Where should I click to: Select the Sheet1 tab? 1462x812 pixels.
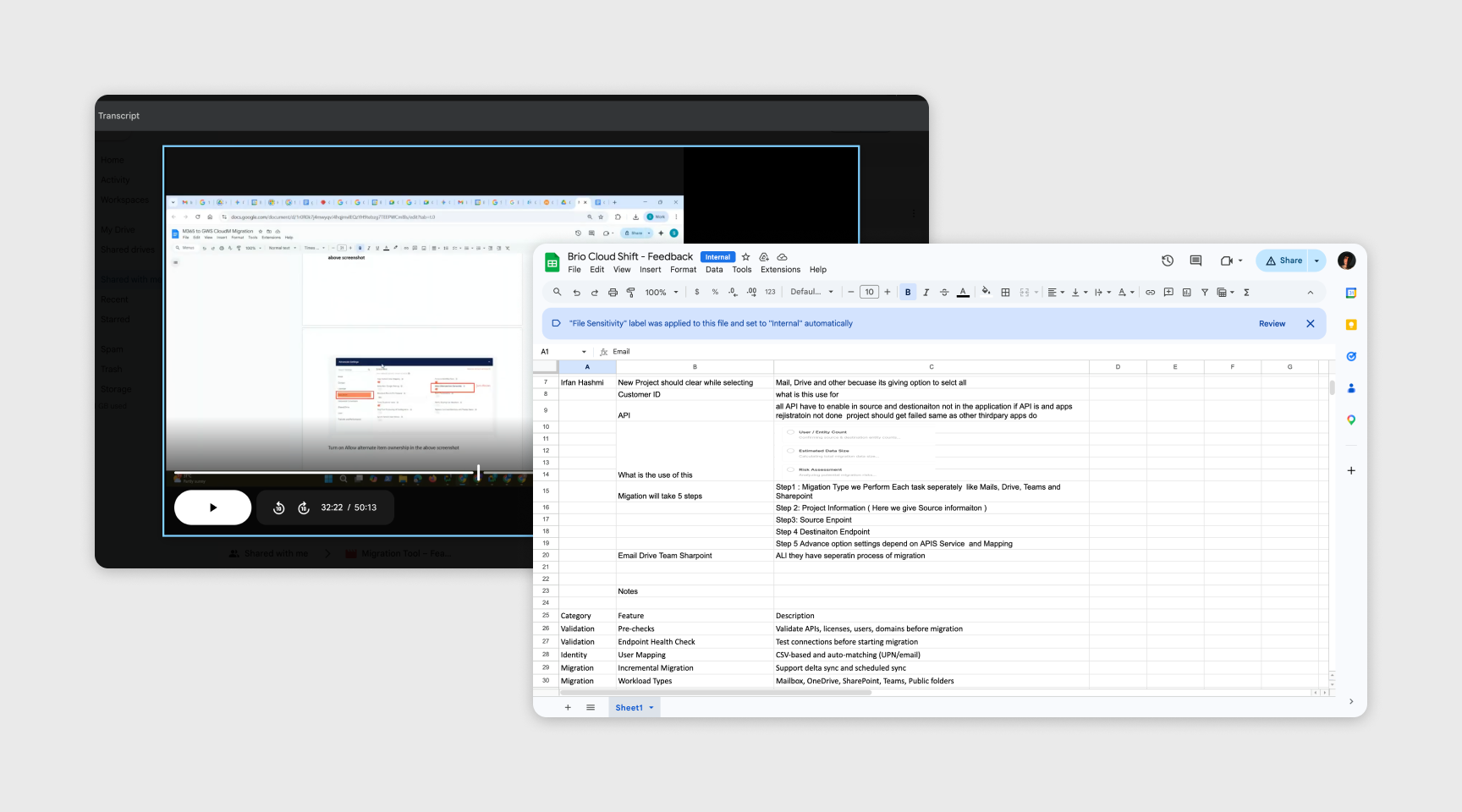(x=634, y=708)
